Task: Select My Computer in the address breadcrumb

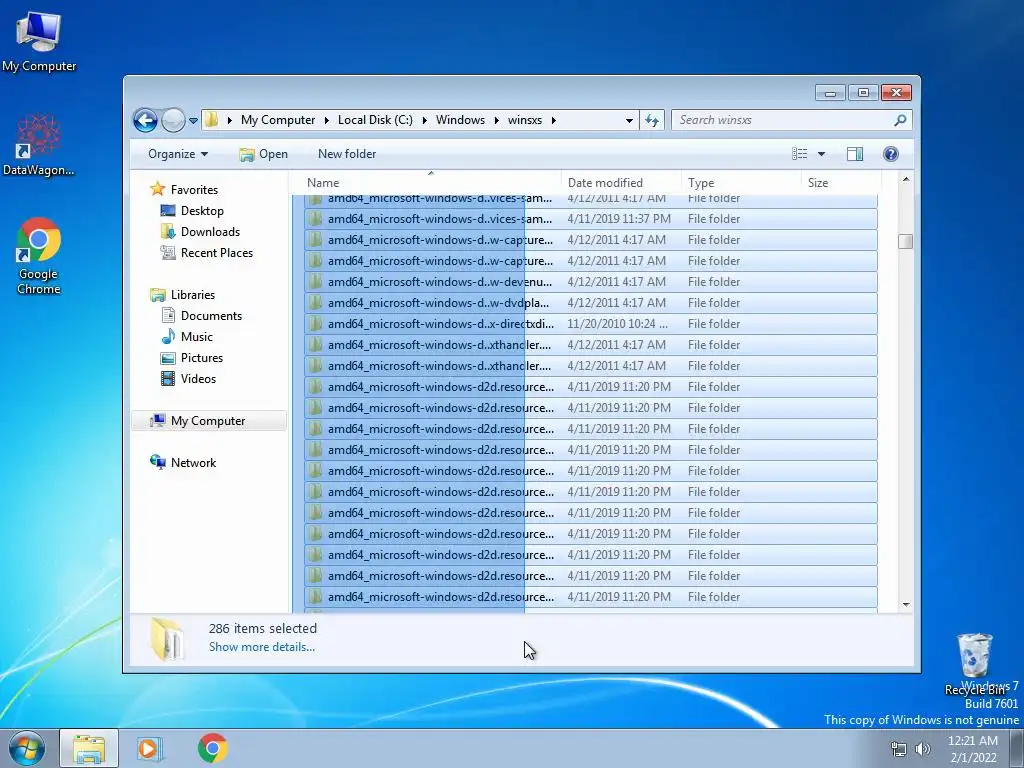Action: (x=278, y=120)
